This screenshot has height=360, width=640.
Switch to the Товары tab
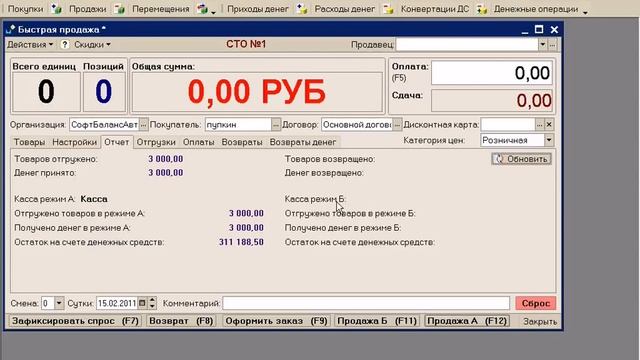coord(29,142)
